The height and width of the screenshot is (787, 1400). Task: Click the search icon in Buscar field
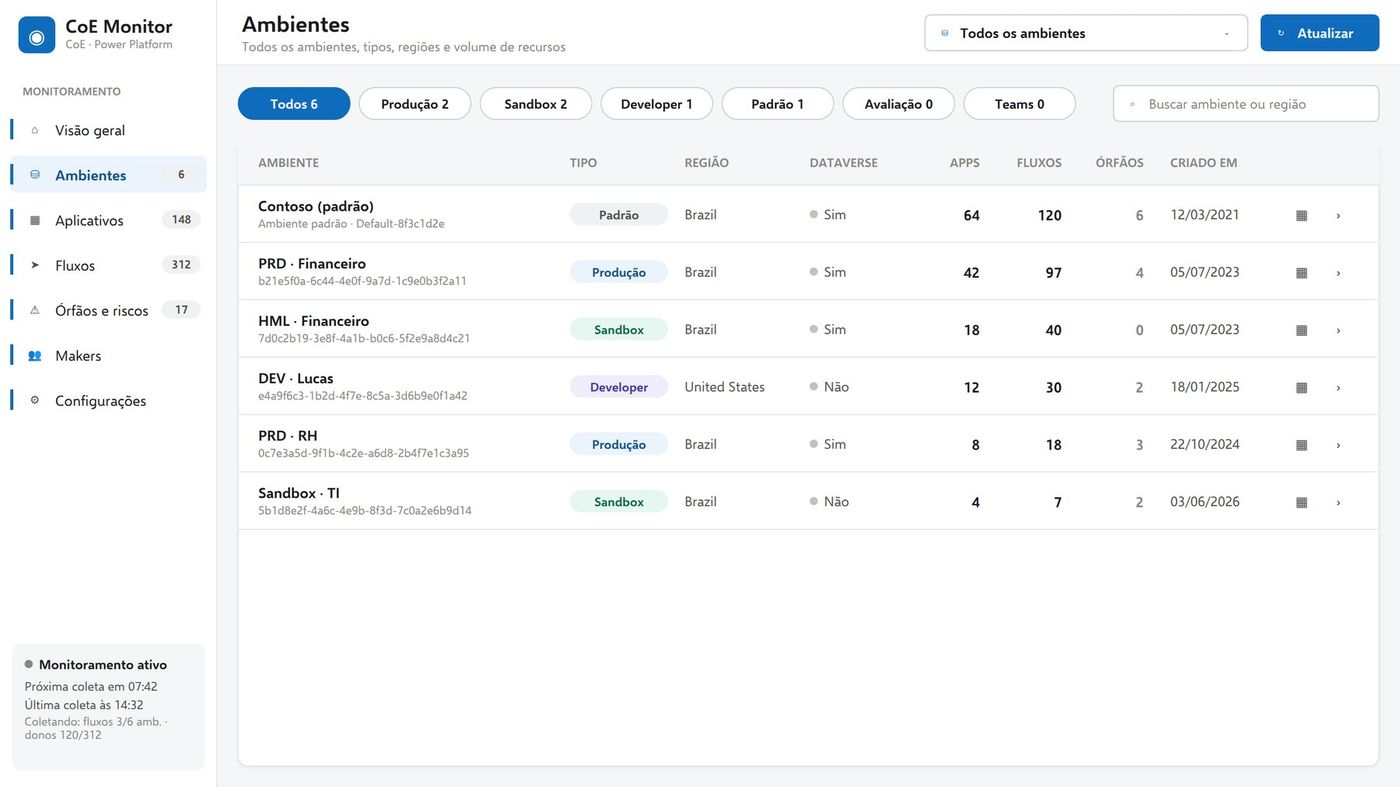[1132, 104]
